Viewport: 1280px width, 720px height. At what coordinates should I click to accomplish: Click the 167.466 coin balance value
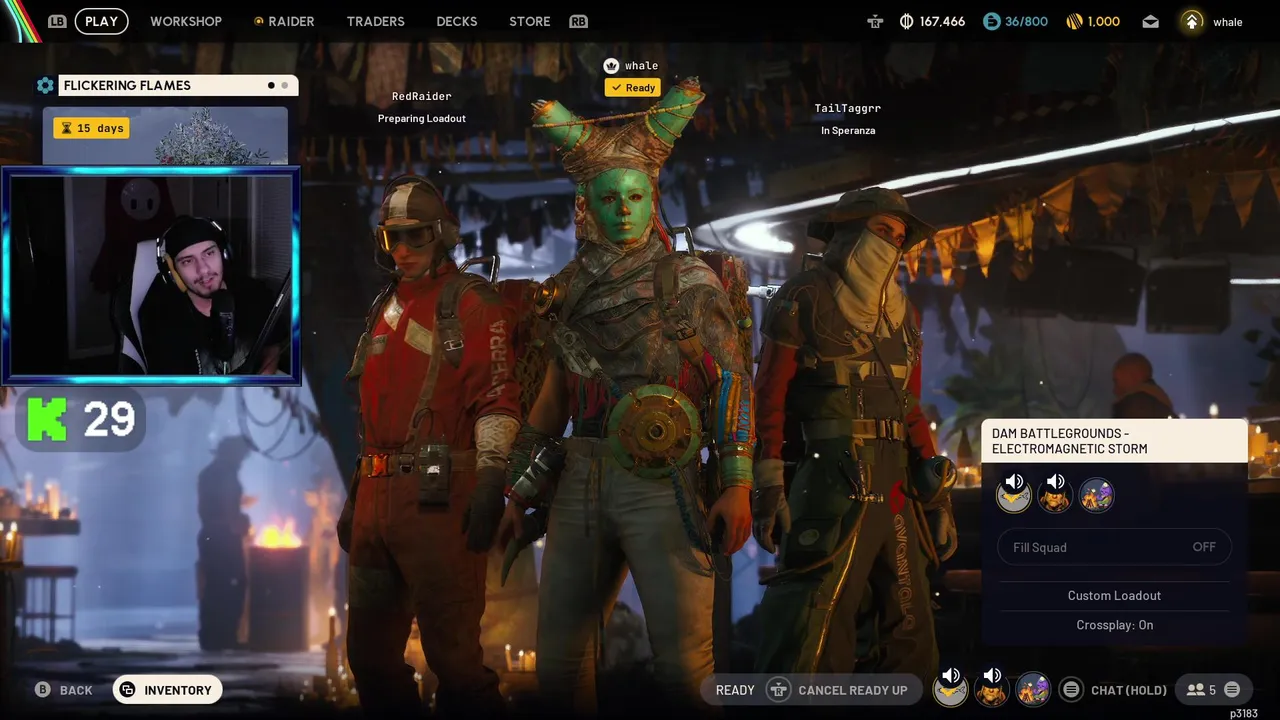[x=942, y=21]
